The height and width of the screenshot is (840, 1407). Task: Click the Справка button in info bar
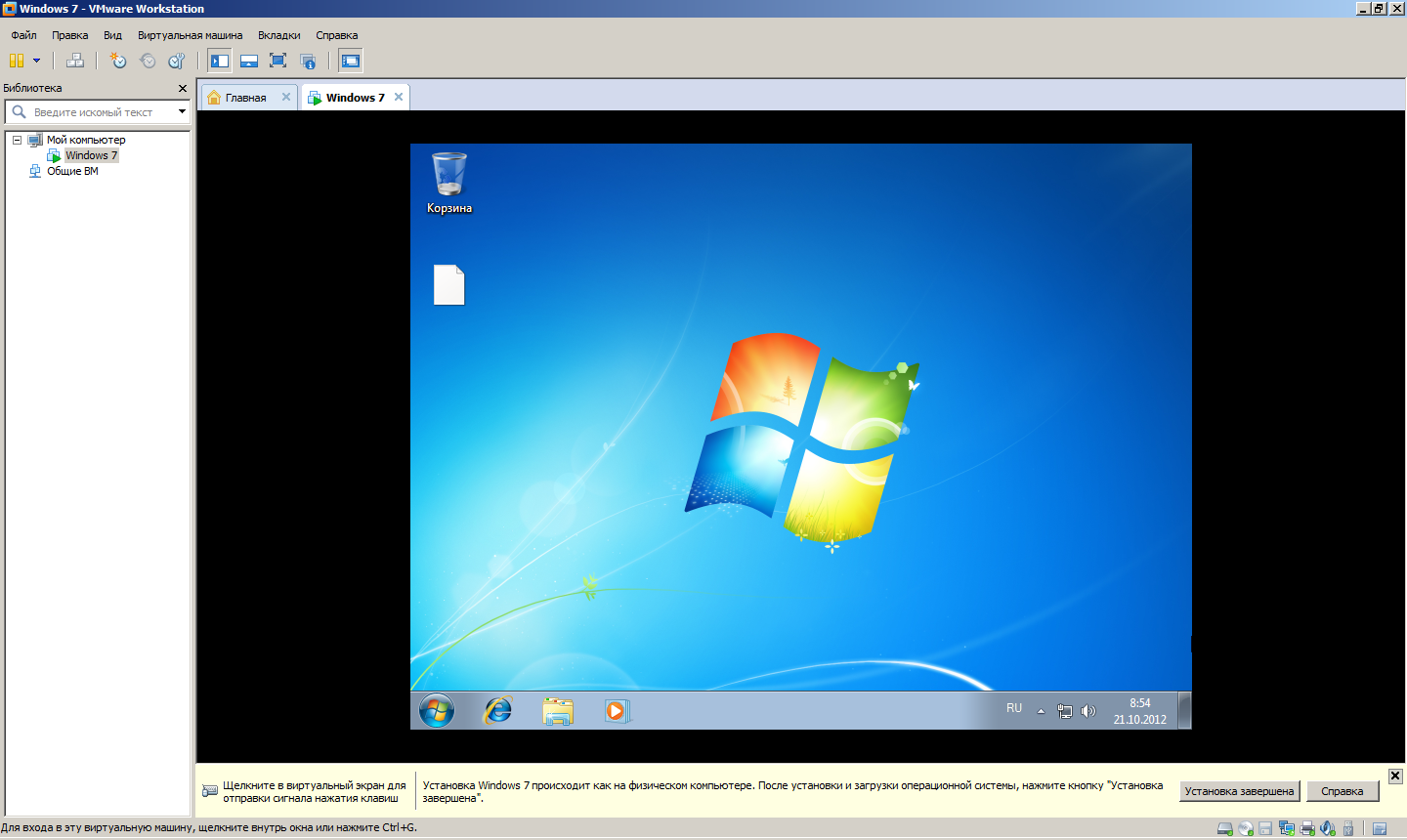point(1342,791)
